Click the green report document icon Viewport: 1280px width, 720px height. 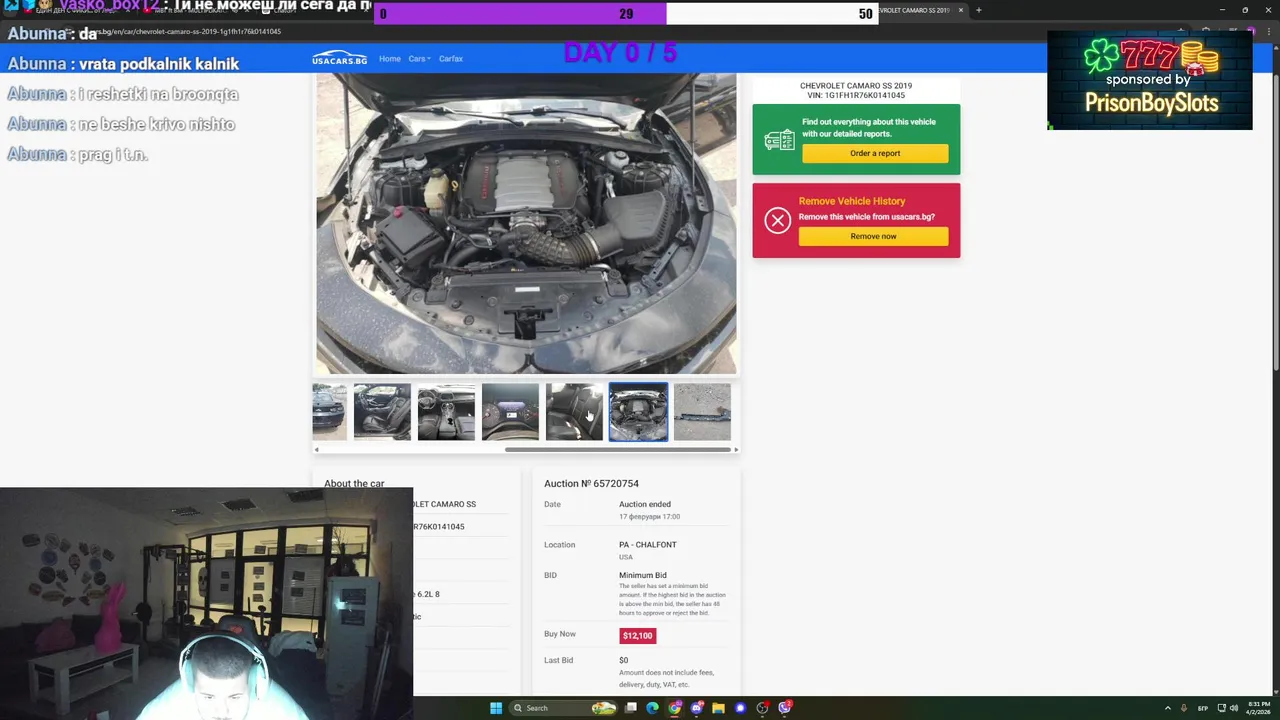779,141
